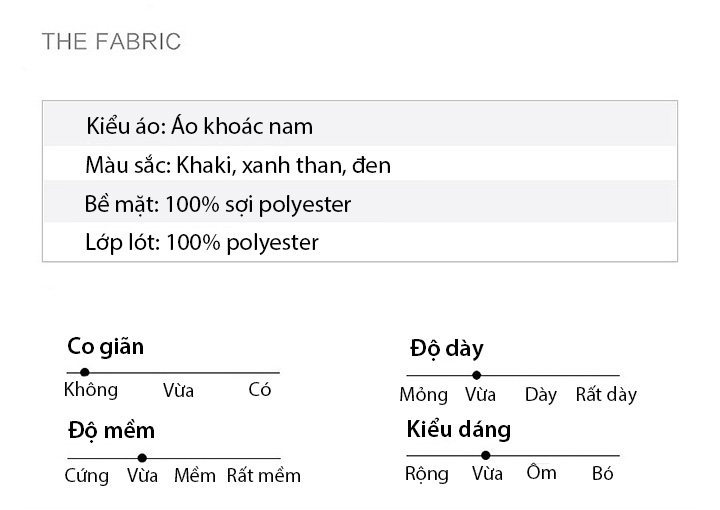Image resolution: width=720 pixels, height=510 pixels.
Task: Select 'Mỏng' under the Độ dày scale
Action: coord(423,395)
